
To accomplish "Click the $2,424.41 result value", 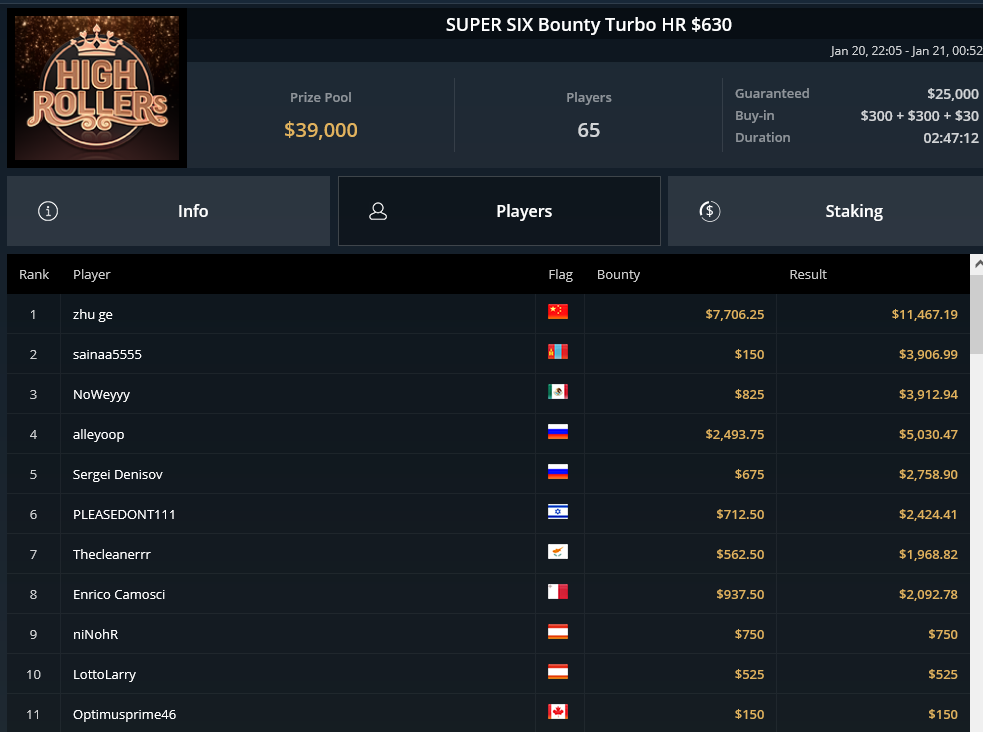I will [x=928, y=515].
